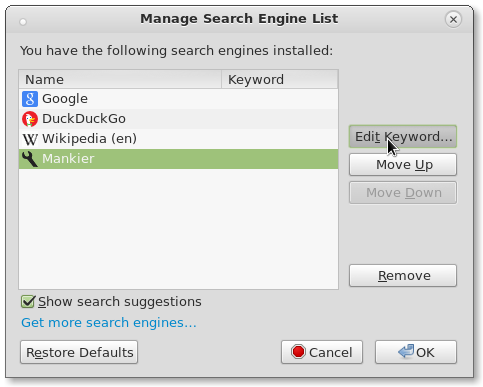The height and width of the screenshot is (387, 483).
Task: Restore default search engines
Action: [79, 352]
